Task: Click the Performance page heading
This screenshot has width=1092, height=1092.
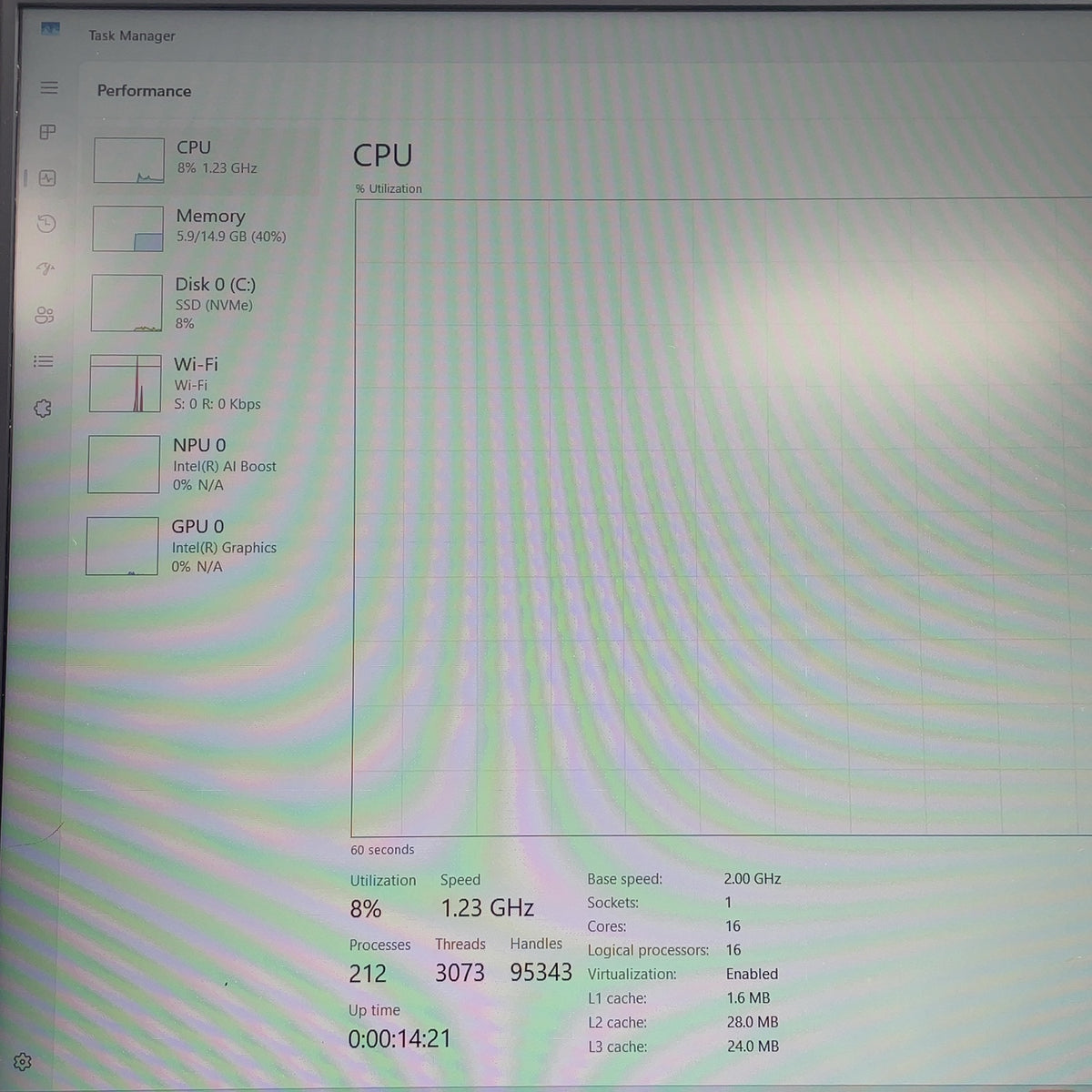Action: pyautogui.click(x=144, y=91)
